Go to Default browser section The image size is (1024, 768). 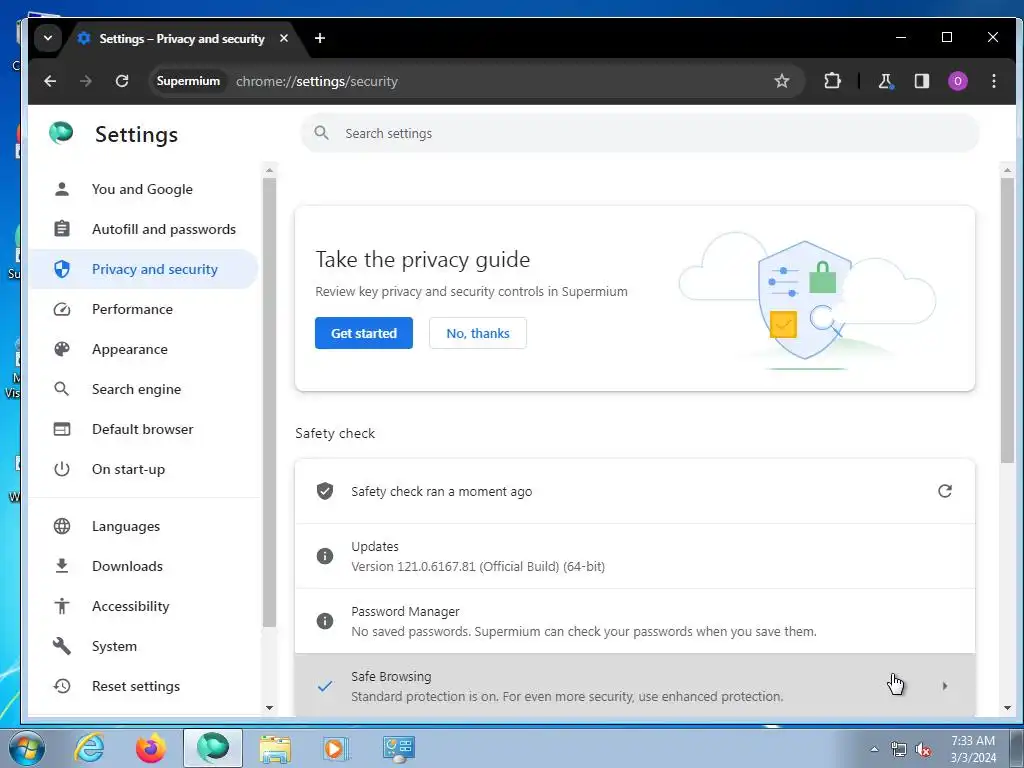pyautogui.click(x=142, y=429)
